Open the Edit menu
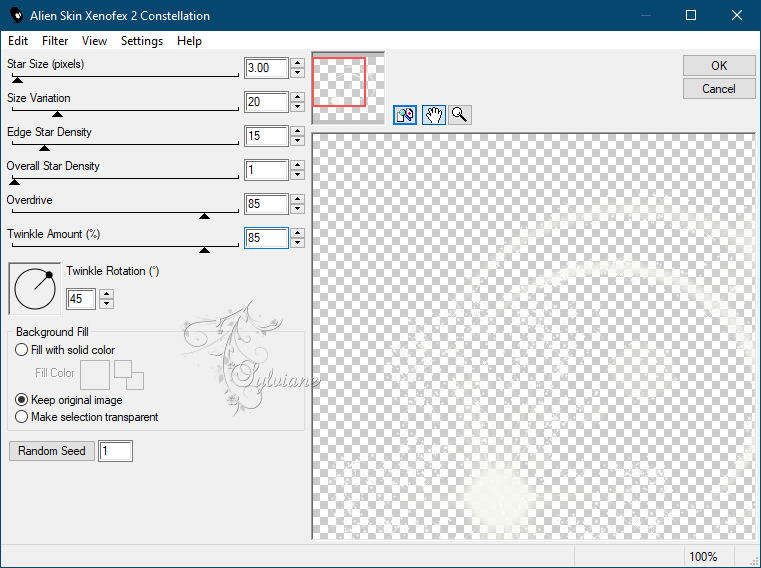Image resolution: width=761 pixels, height=568 pixels. tap(18, 41)
